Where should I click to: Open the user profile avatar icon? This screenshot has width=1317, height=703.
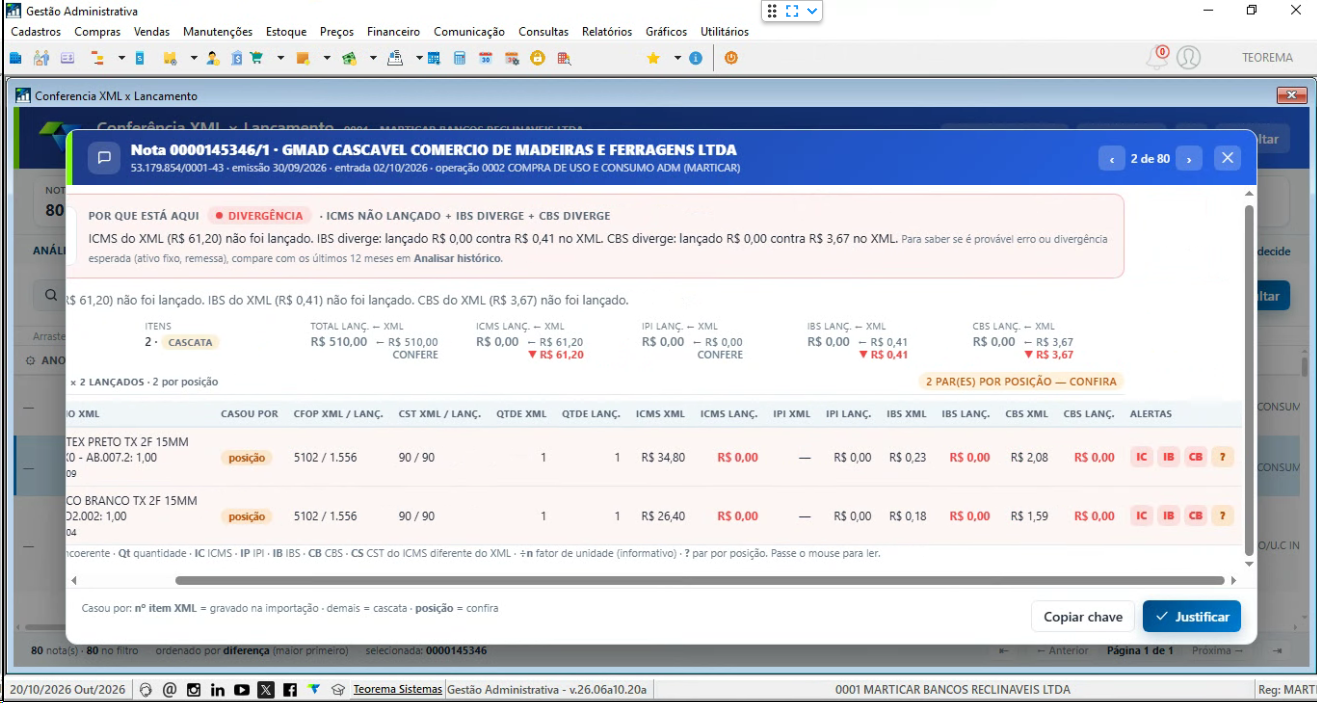[1188, 57]
